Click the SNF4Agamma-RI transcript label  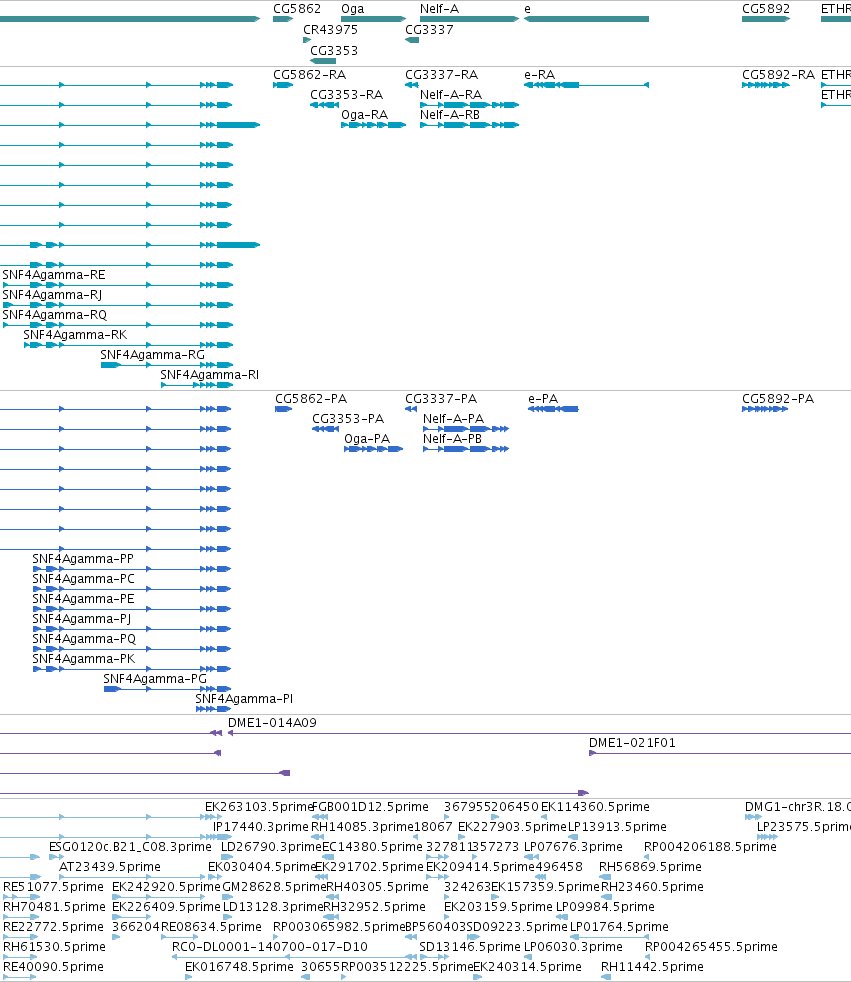tap(210, 375)
